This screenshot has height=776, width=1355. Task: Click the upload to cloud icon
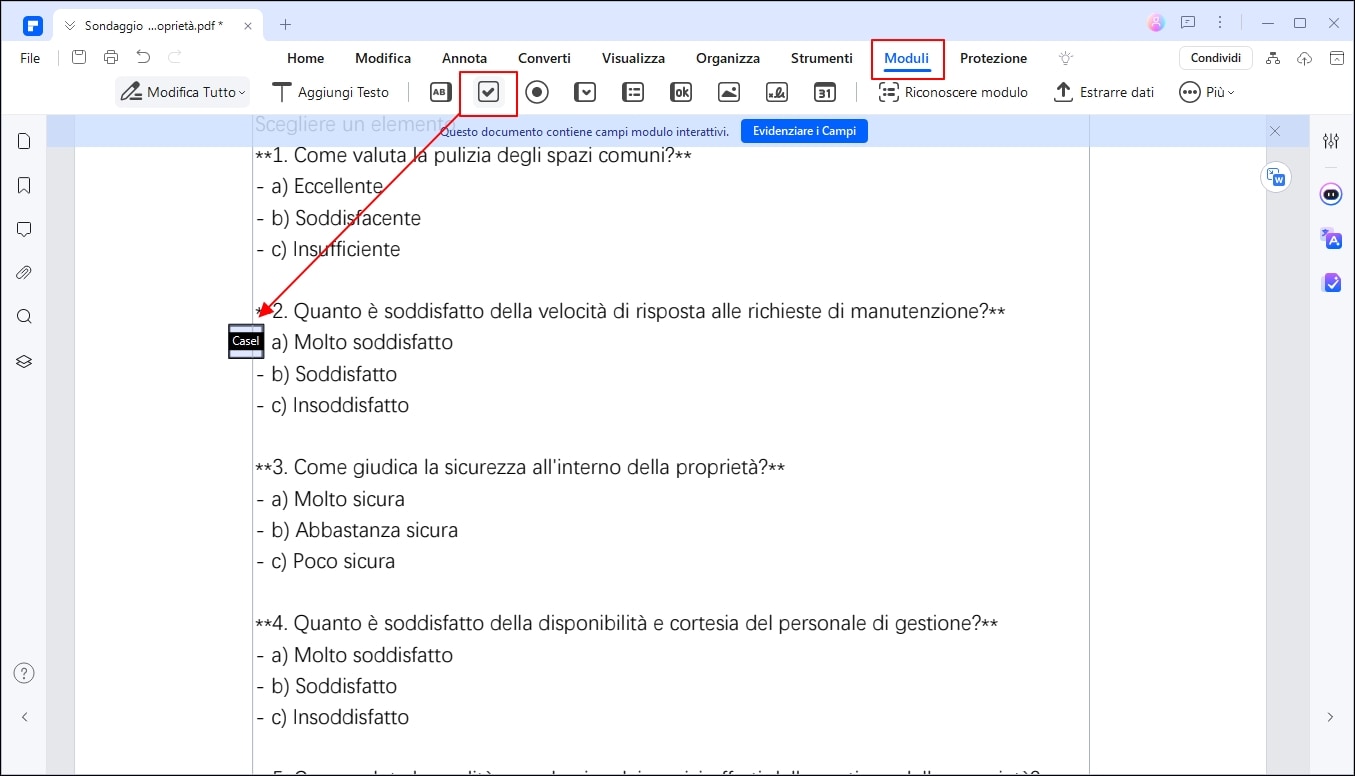point(1304,58)
